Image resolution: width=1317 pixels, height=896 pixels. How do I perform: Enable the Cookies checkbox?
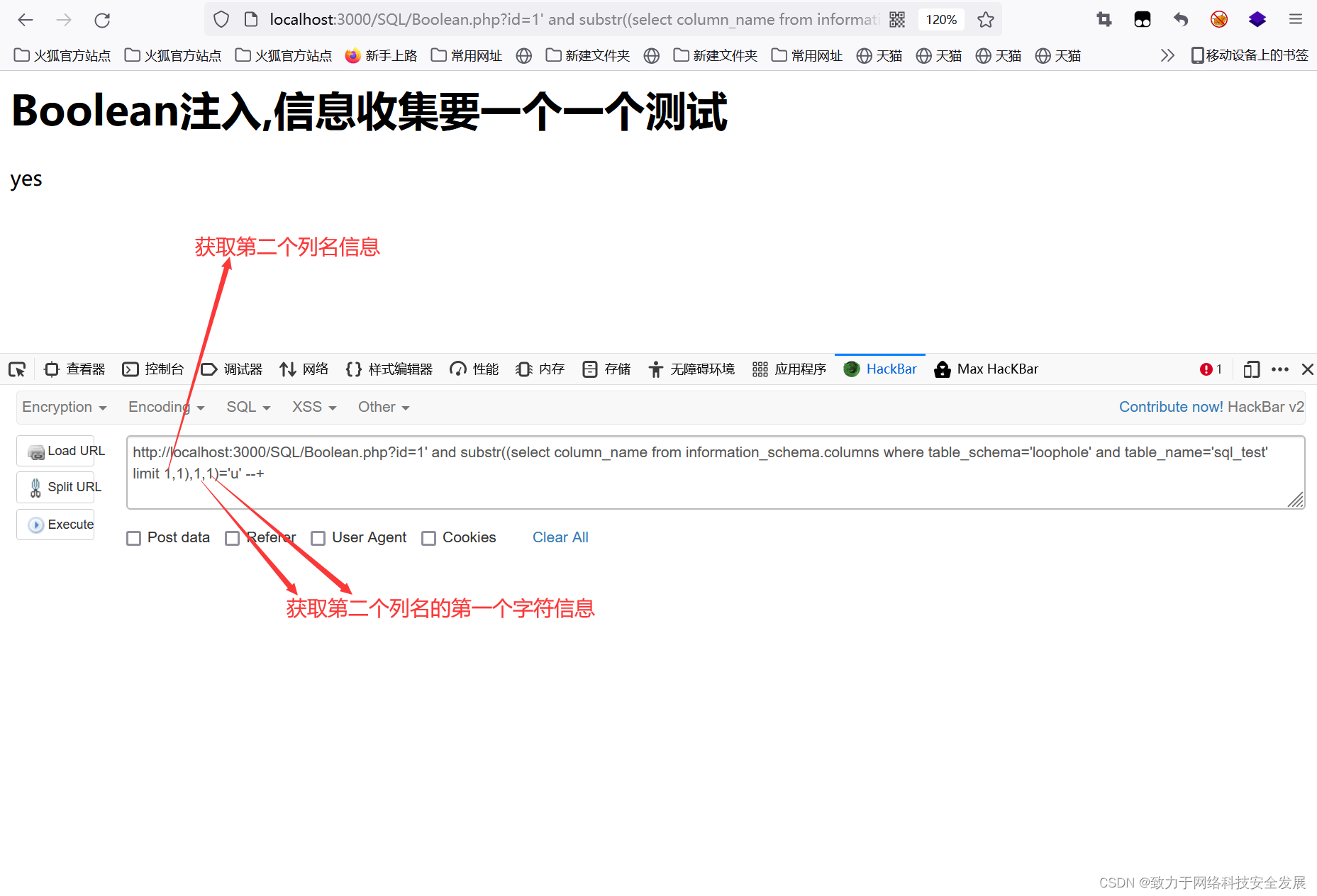[x=428, y=539]
